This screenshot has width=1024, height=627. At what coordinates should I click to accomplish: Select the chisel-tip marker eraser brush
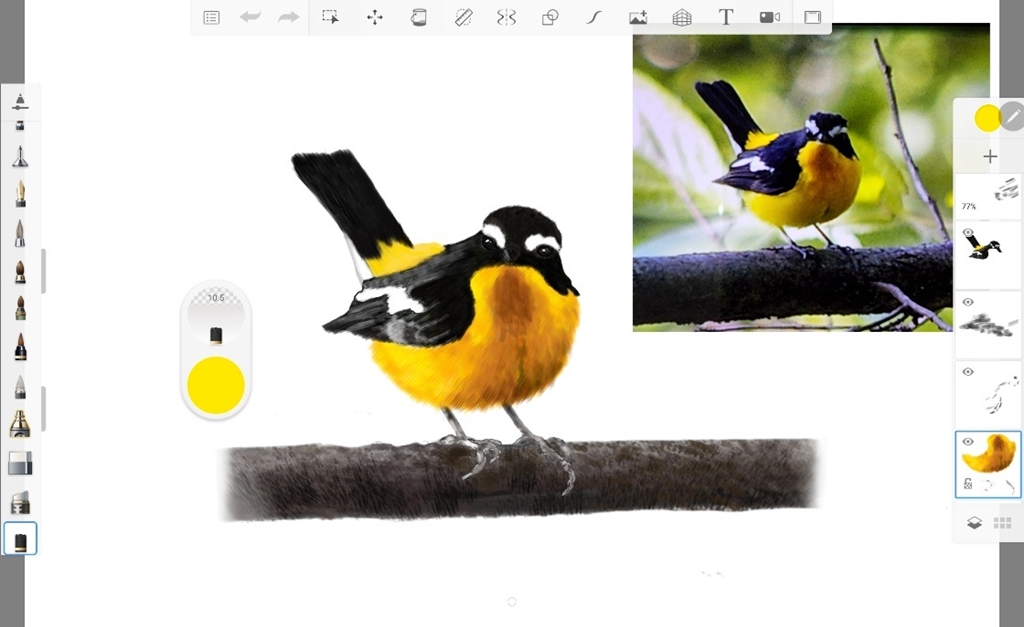pyautogui.click(x=20, y=502)
